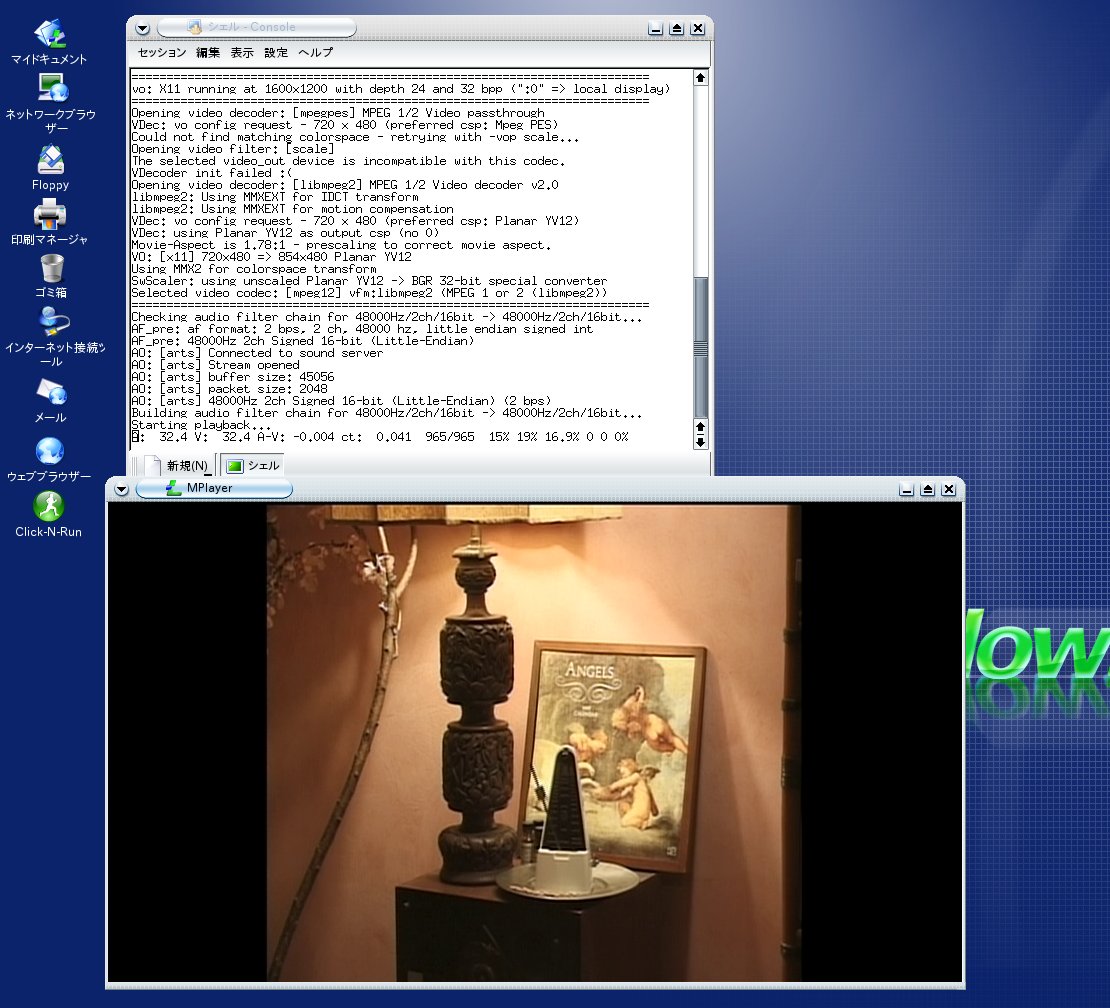Viewport: 1110px width, 1008px height.
Task: Minimize the MPlayer window
Action: [906, 489]
